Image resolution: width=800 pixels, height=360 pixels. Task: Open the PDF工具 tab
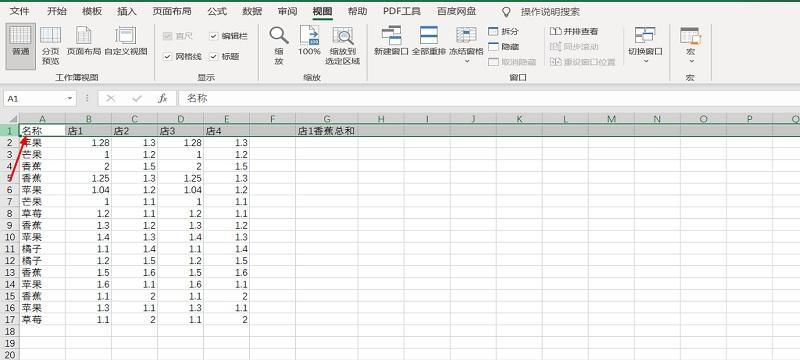(x=402, y=11)
